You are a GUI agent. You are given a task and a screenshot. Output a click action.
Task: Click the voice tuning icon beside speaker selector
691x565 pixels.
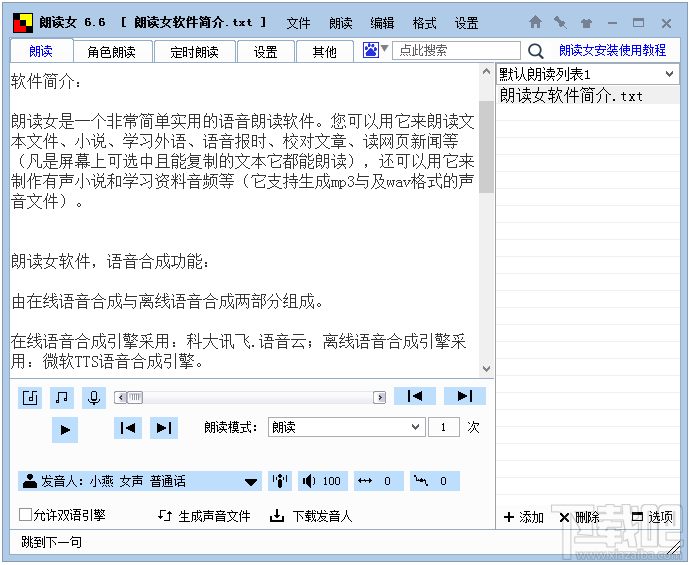[280, 481]
